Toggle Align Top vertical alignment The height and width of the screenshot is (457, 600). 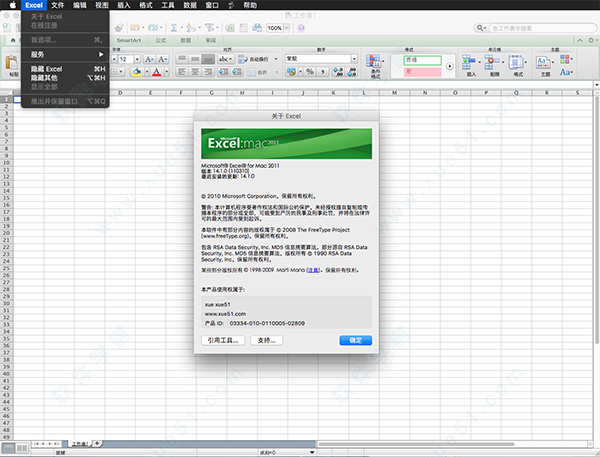coord(182,59)
